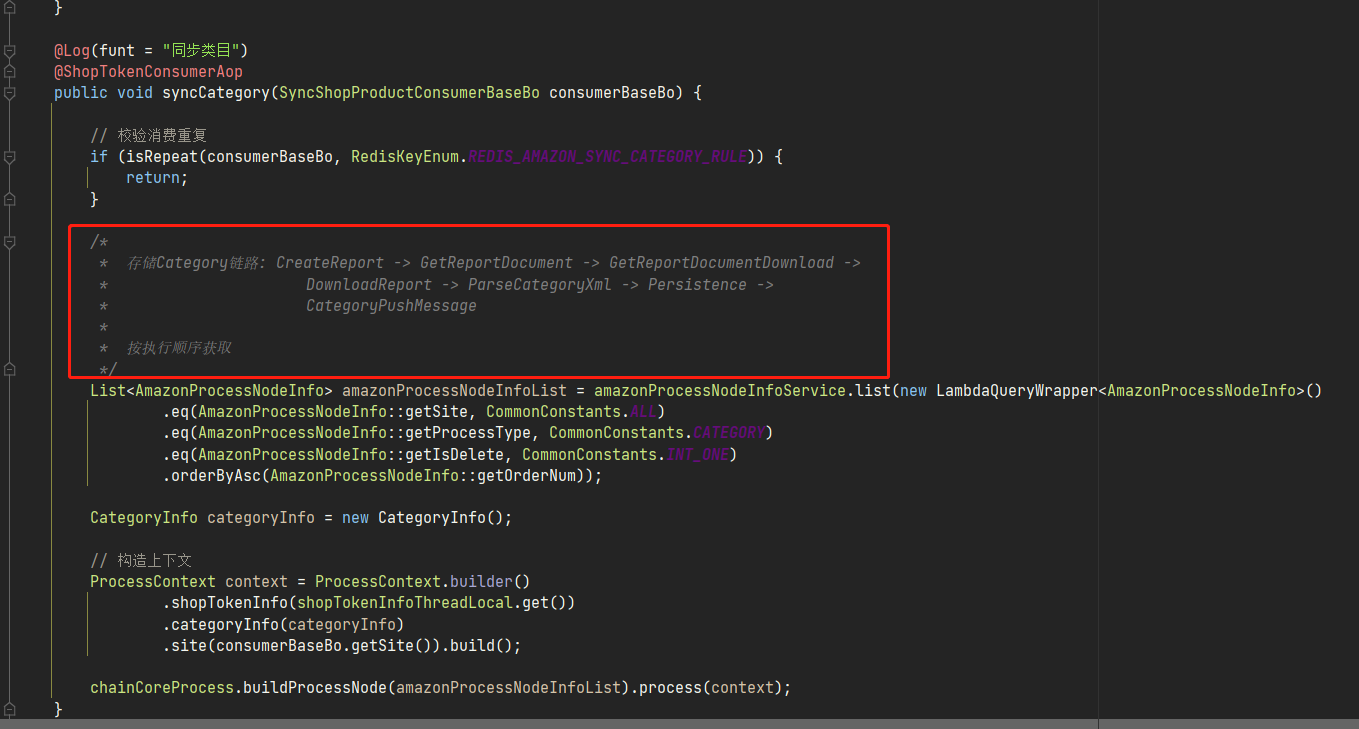Fold the block comment at its opening marker

(9, 242)
